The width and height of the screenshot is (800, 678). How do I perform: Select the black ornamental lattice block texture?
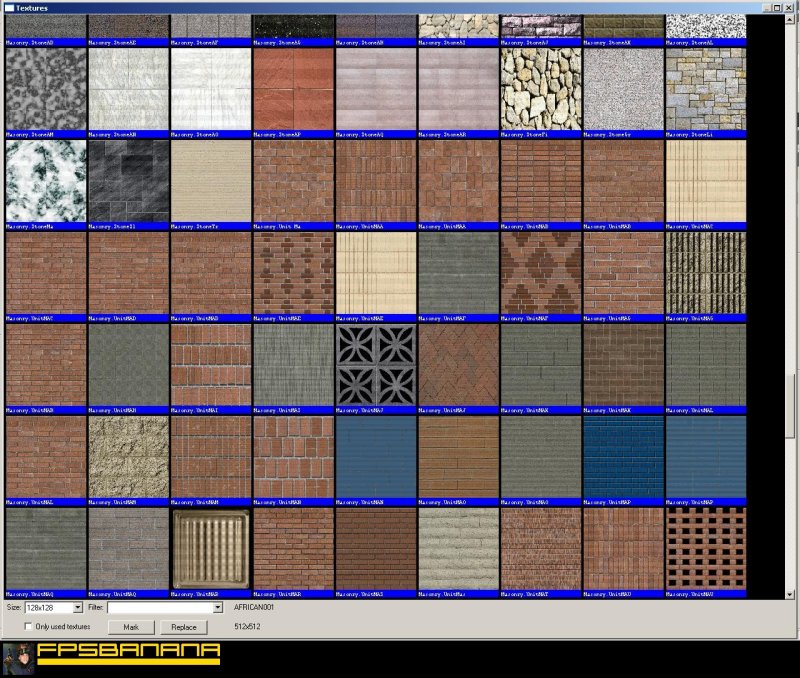point(376,364)
